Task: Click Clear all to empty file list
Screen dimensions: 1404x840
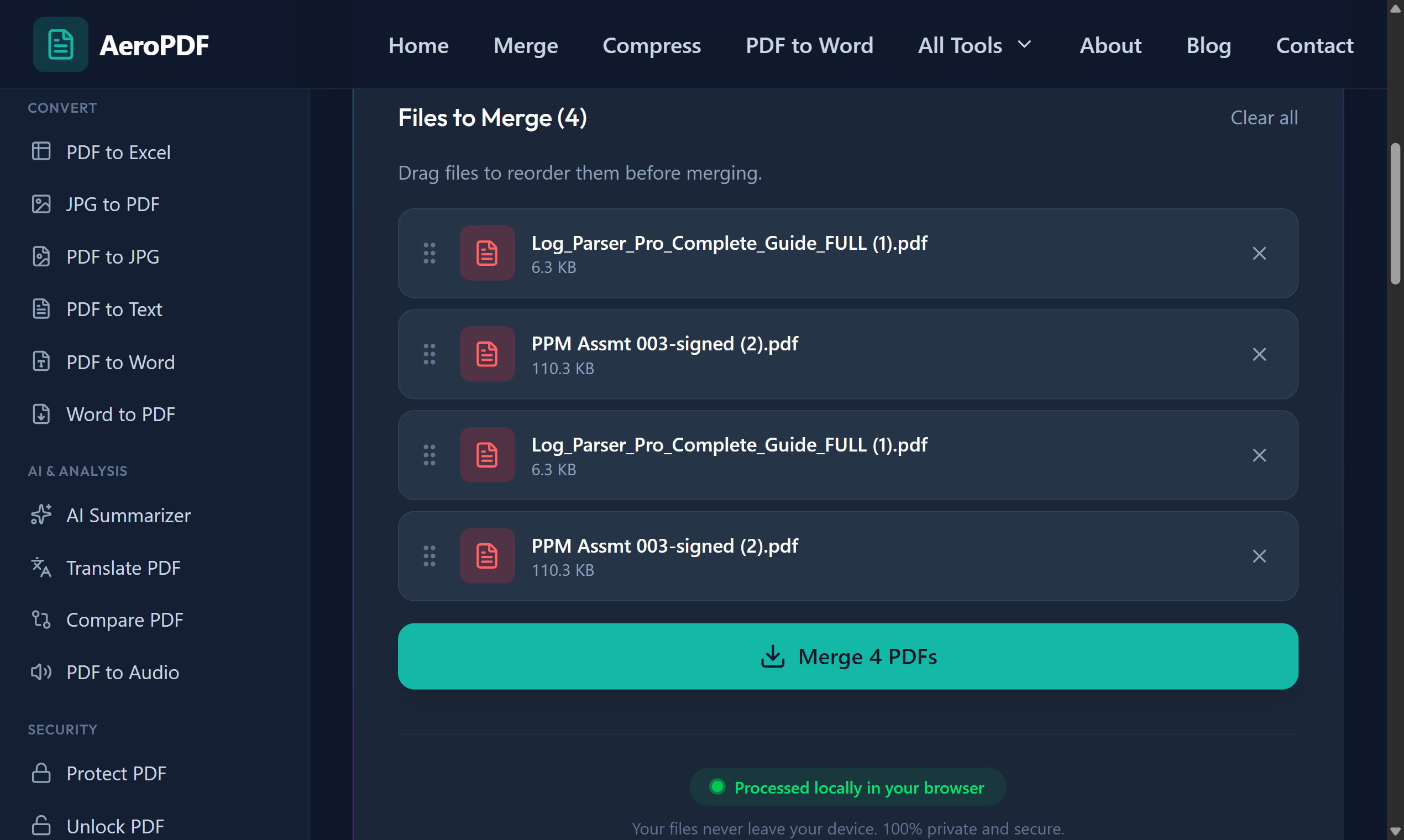Action: coord(1264,118)
